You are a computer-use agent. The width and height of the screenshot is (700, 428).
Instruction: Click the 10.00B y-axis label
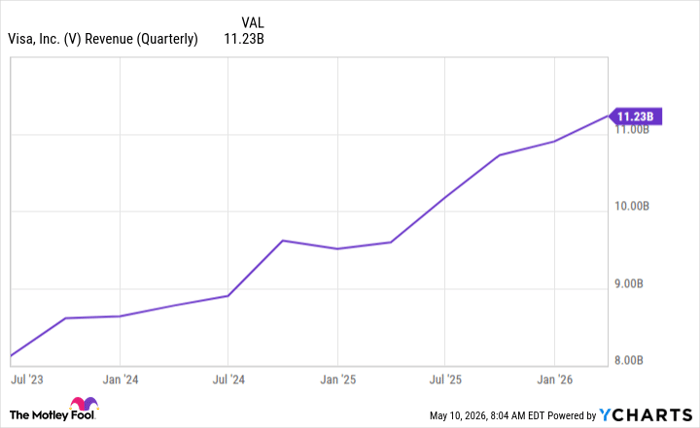click(x=632, y=206)
